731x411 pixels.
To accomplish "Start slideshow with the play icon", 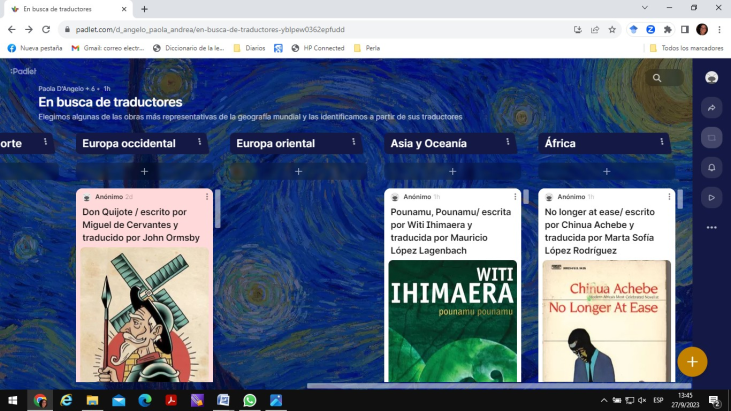I will pyautogui.click(x=711, y=197).
